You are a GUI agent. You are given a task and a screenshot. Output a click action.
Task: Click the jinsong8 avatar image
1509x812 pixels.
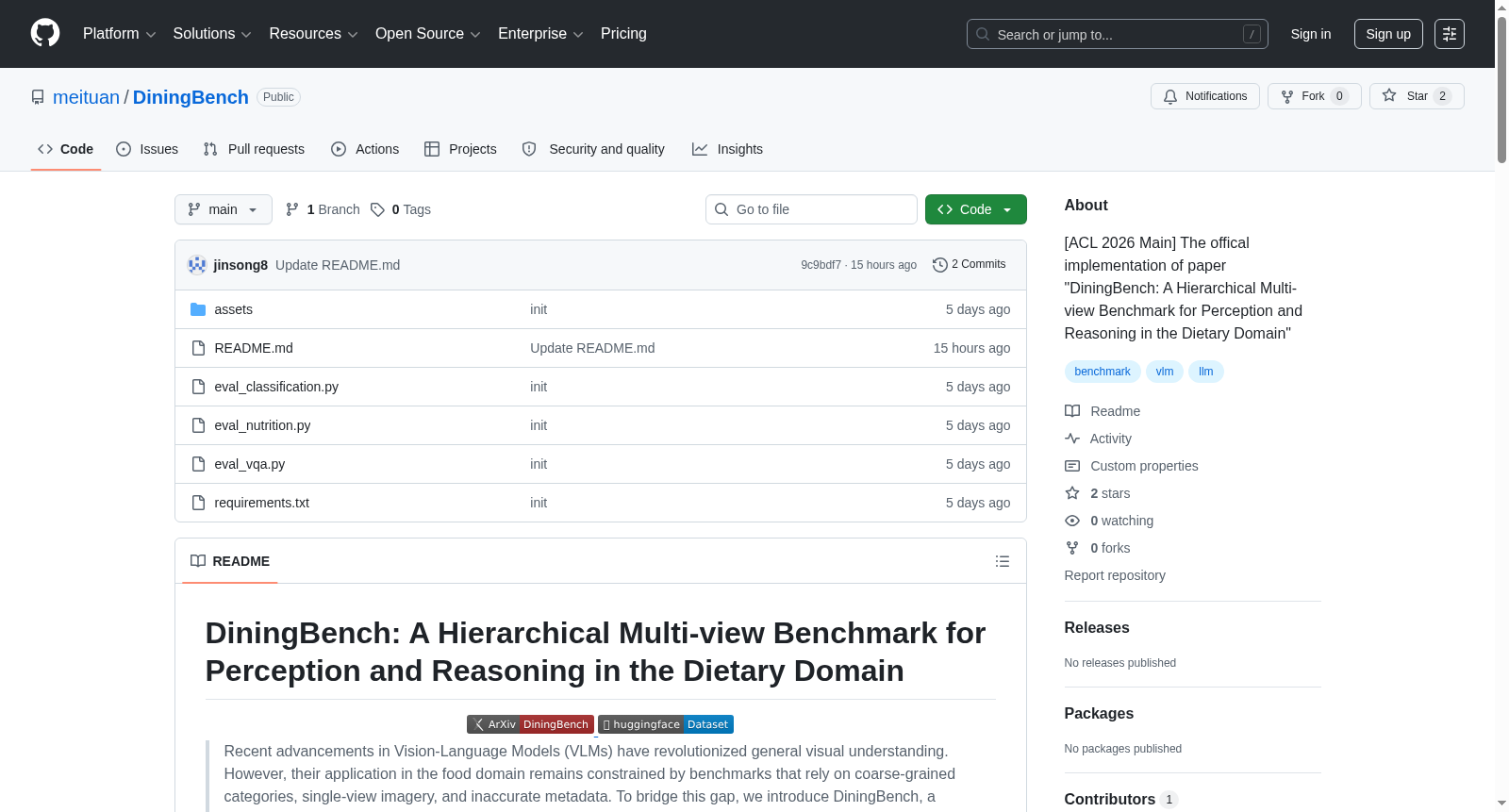(197, 265)
